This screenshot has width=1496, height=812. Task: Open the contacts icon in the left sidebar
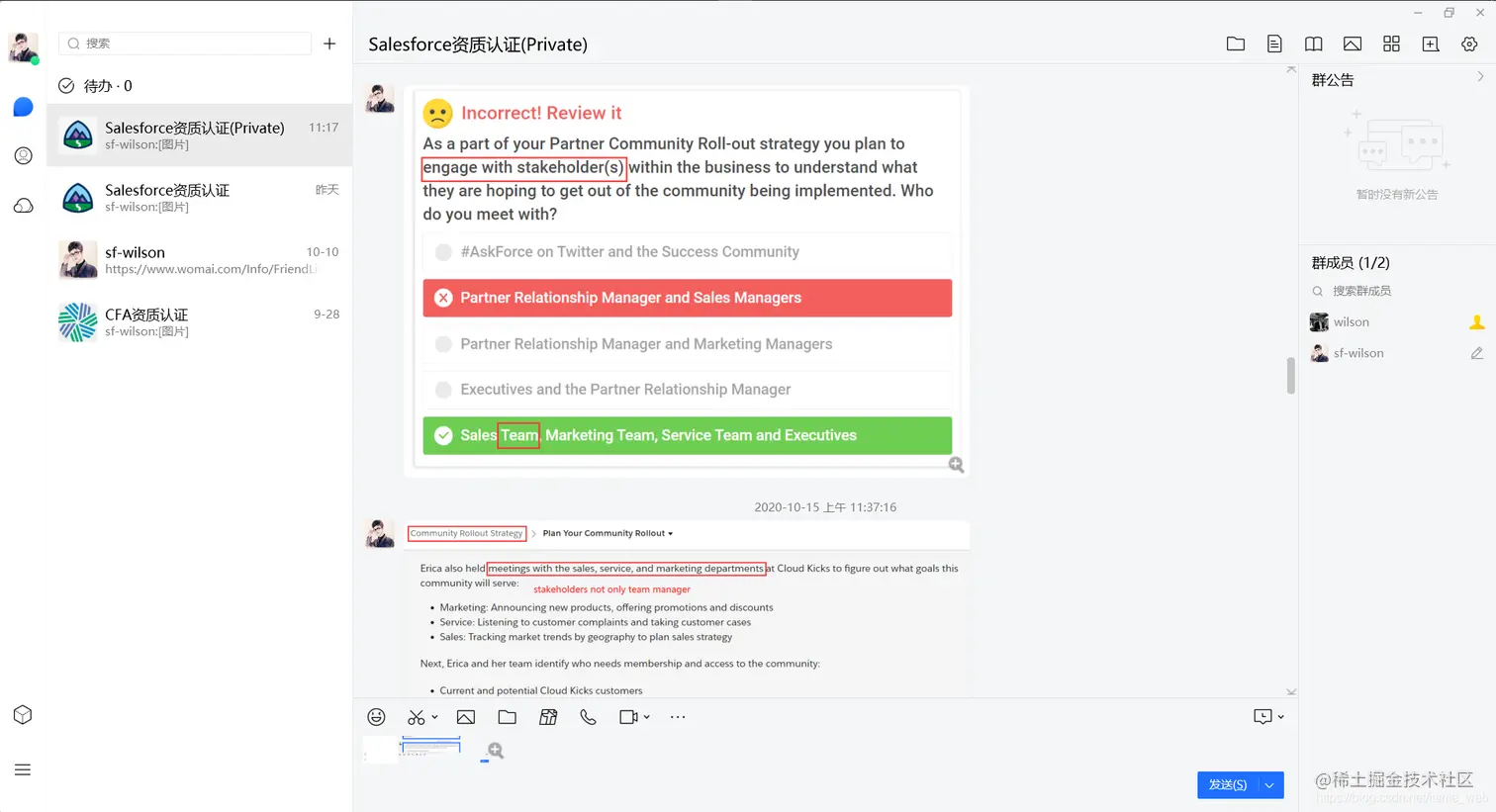pyautogui.click(x=24, y=155)
